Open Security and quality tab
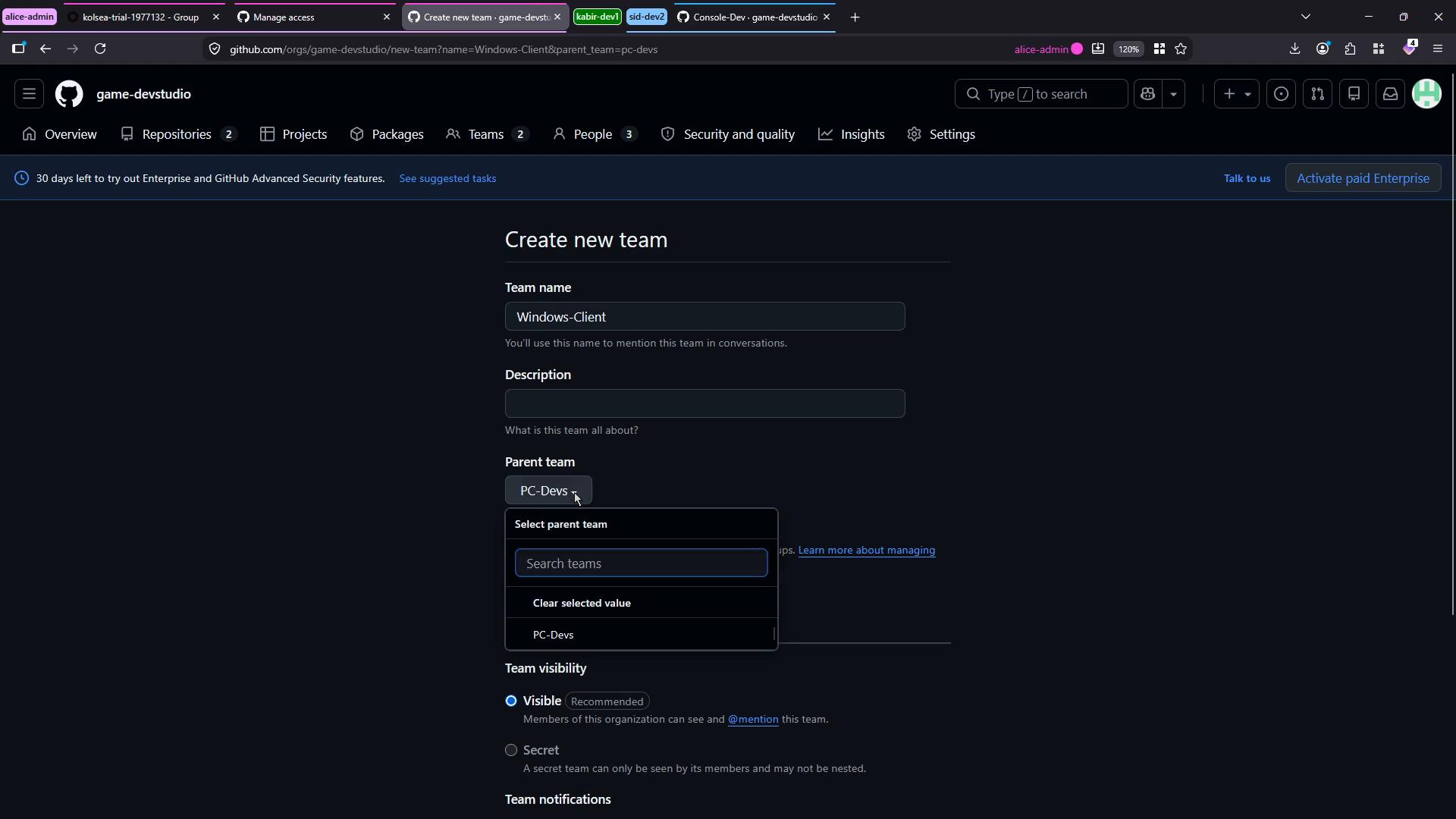 click(x=728, y=134)
